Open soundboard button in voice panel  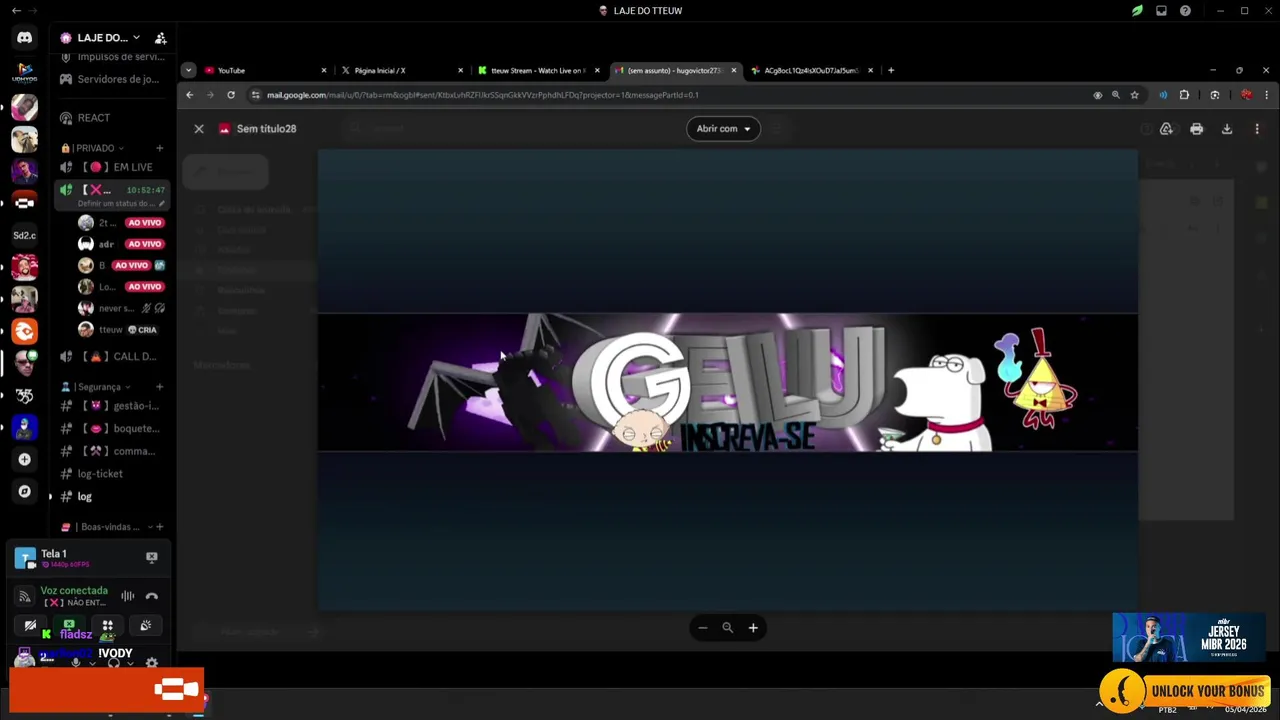pos(145,626)
